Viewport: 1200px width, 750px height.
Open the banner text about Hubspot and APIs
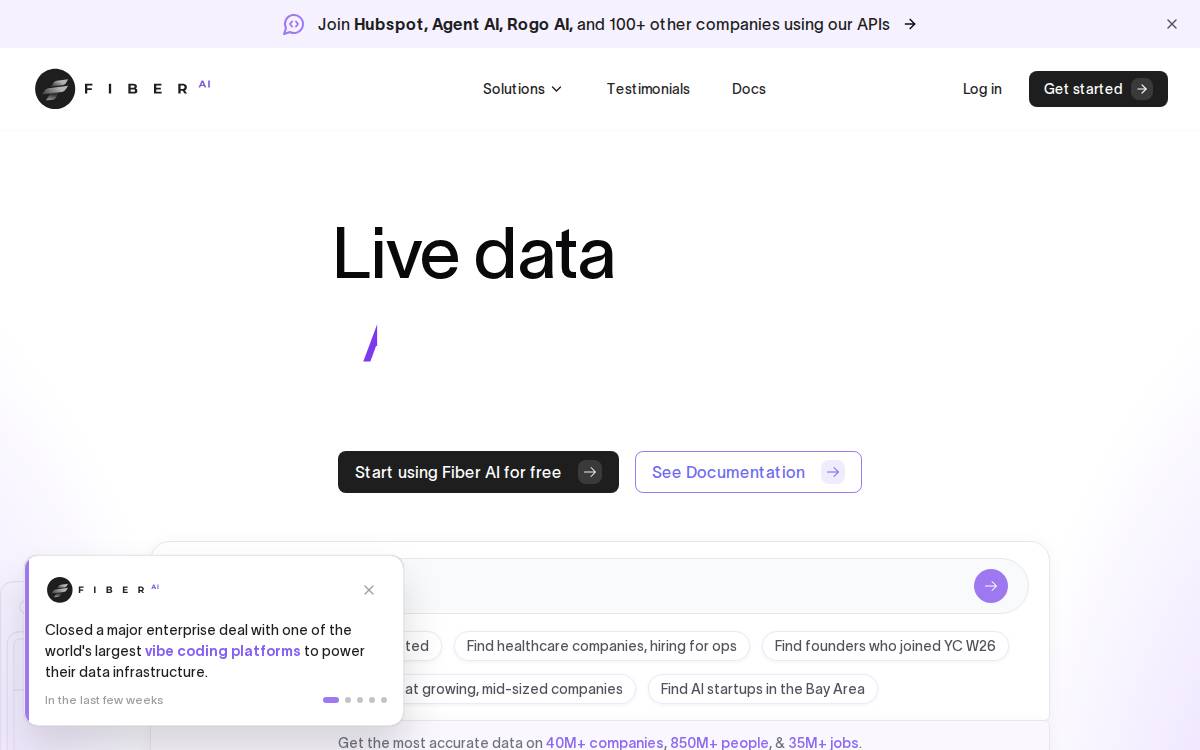pyautogui.click(x=603, y=24)
